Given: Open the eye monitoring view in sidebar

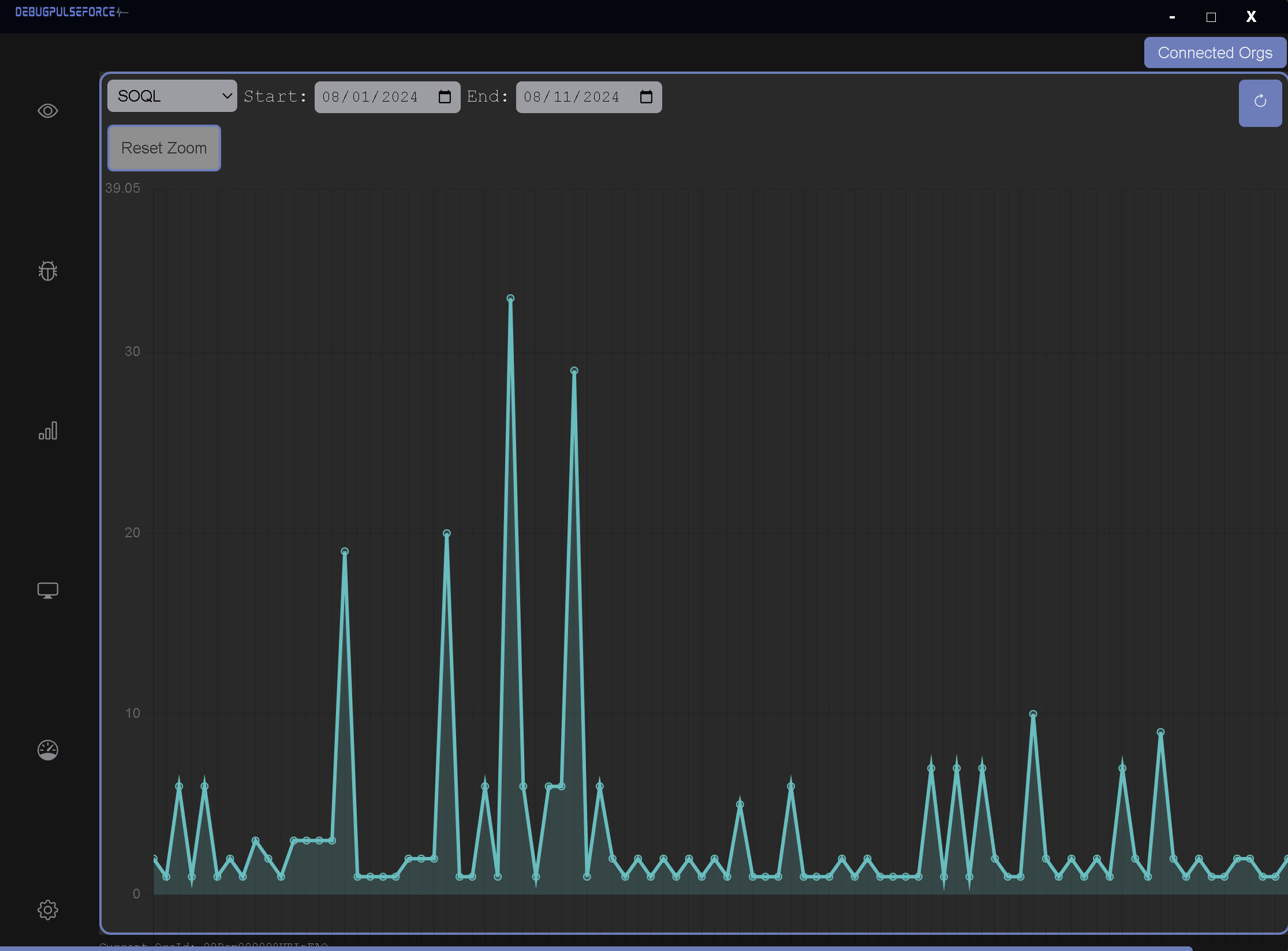Looking at the screenshot, I should tap(48, 111).
